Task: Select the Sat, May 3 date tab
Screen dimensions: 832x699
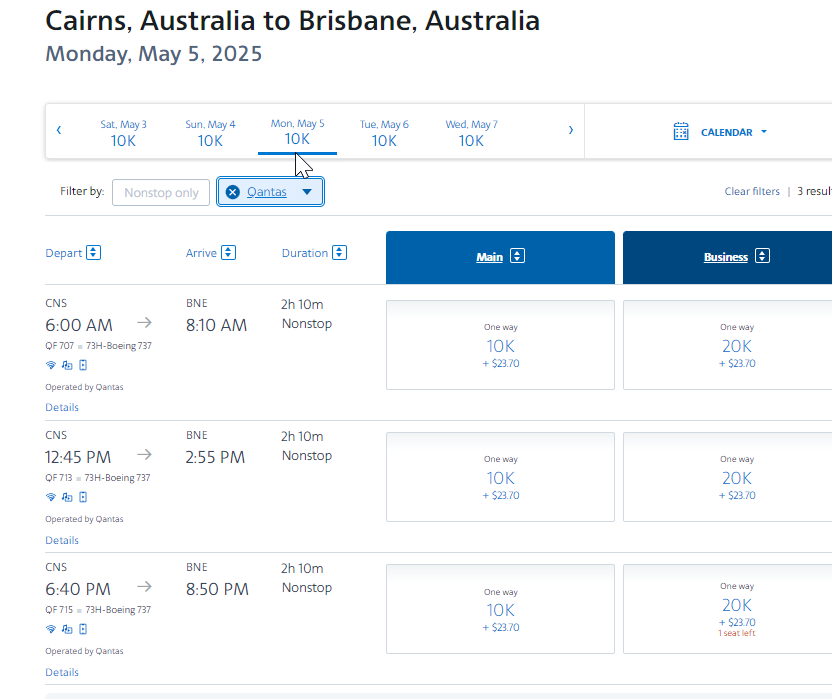Action: (123, 133)
